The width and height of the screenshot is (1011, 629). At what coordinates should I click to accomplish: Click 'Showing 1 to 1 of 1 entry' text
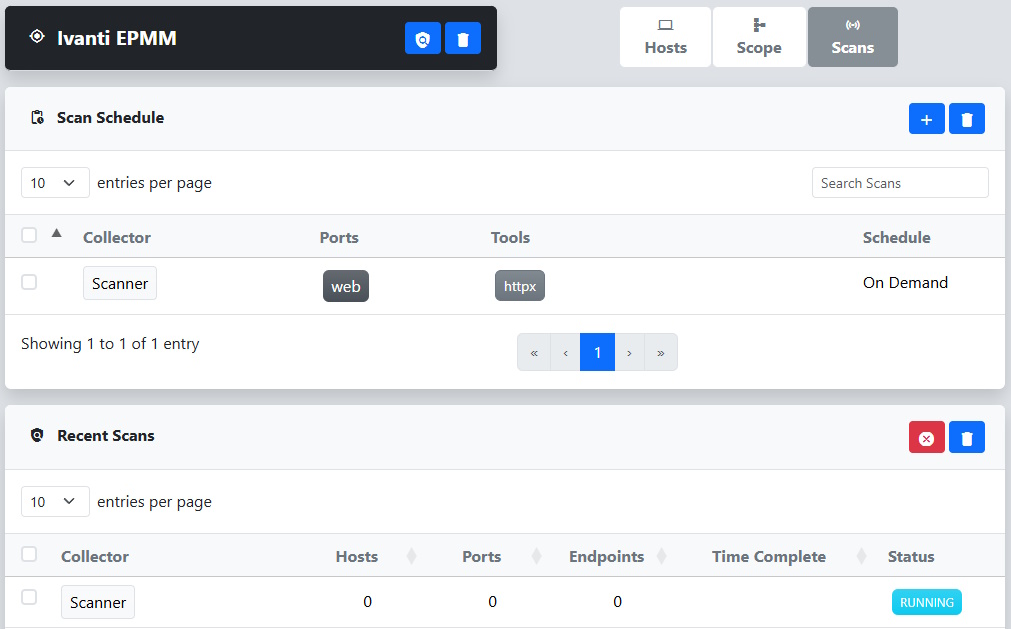(110, 344)
